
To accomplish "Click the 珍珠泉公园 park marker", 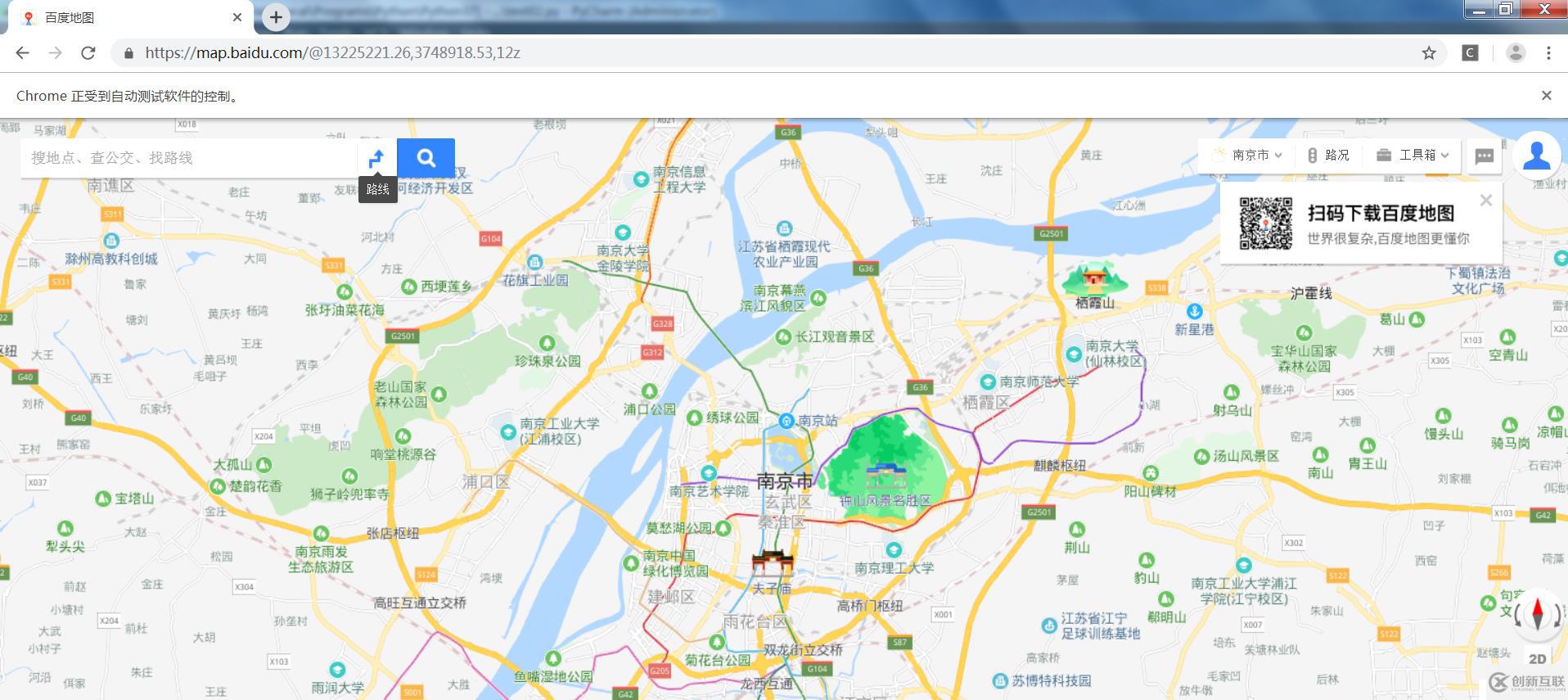I will pyautogui.click(x=547, y=343).
